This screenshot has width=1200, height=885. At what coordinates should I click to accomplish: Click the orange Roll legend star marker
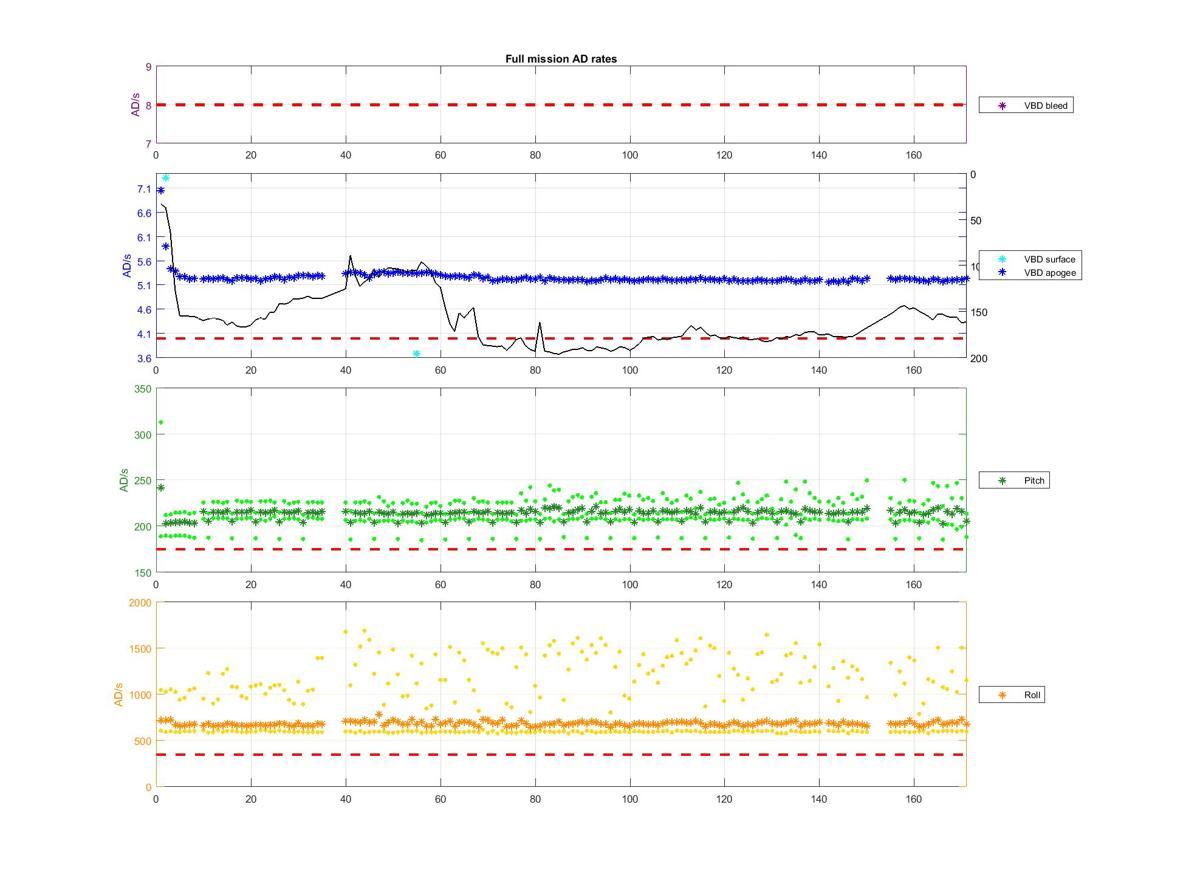pos(1002,694)
